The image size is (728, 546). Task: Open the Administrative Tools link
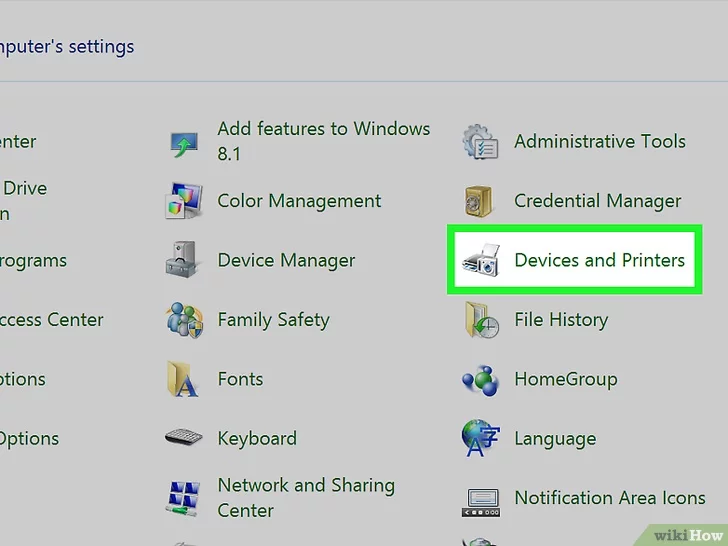click(599, 142)
